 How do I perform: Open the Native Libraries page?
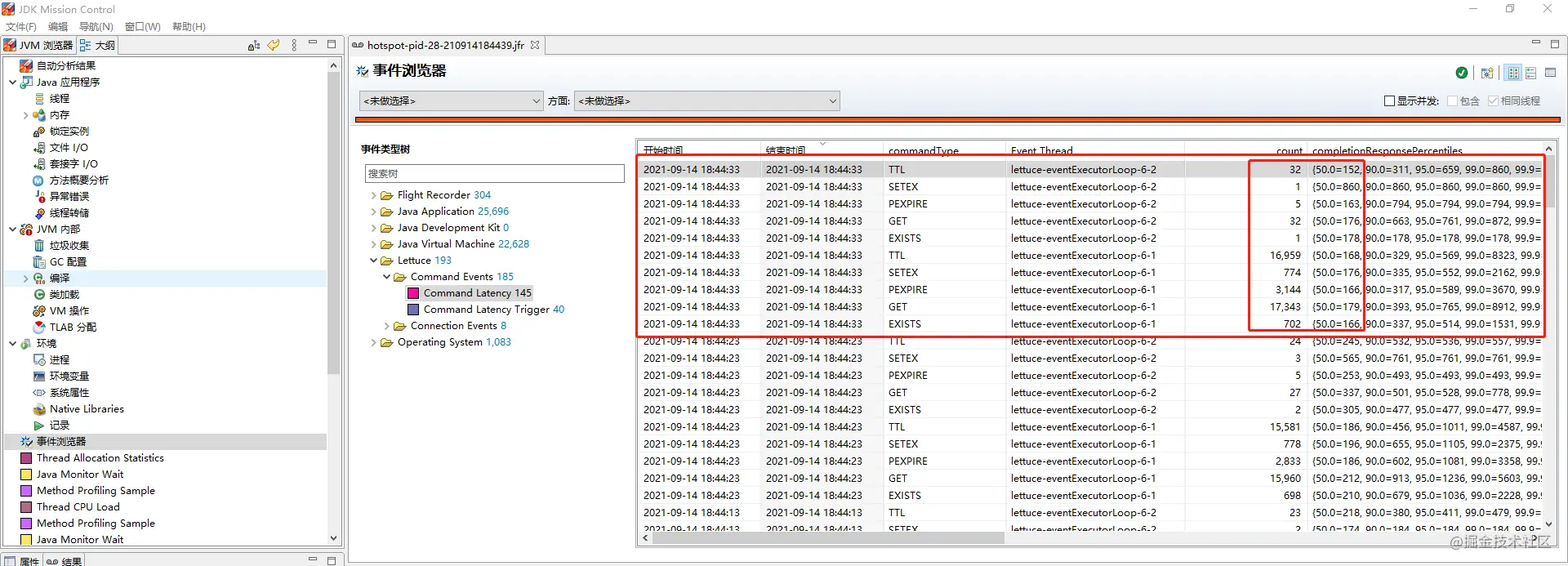(87, 408)
